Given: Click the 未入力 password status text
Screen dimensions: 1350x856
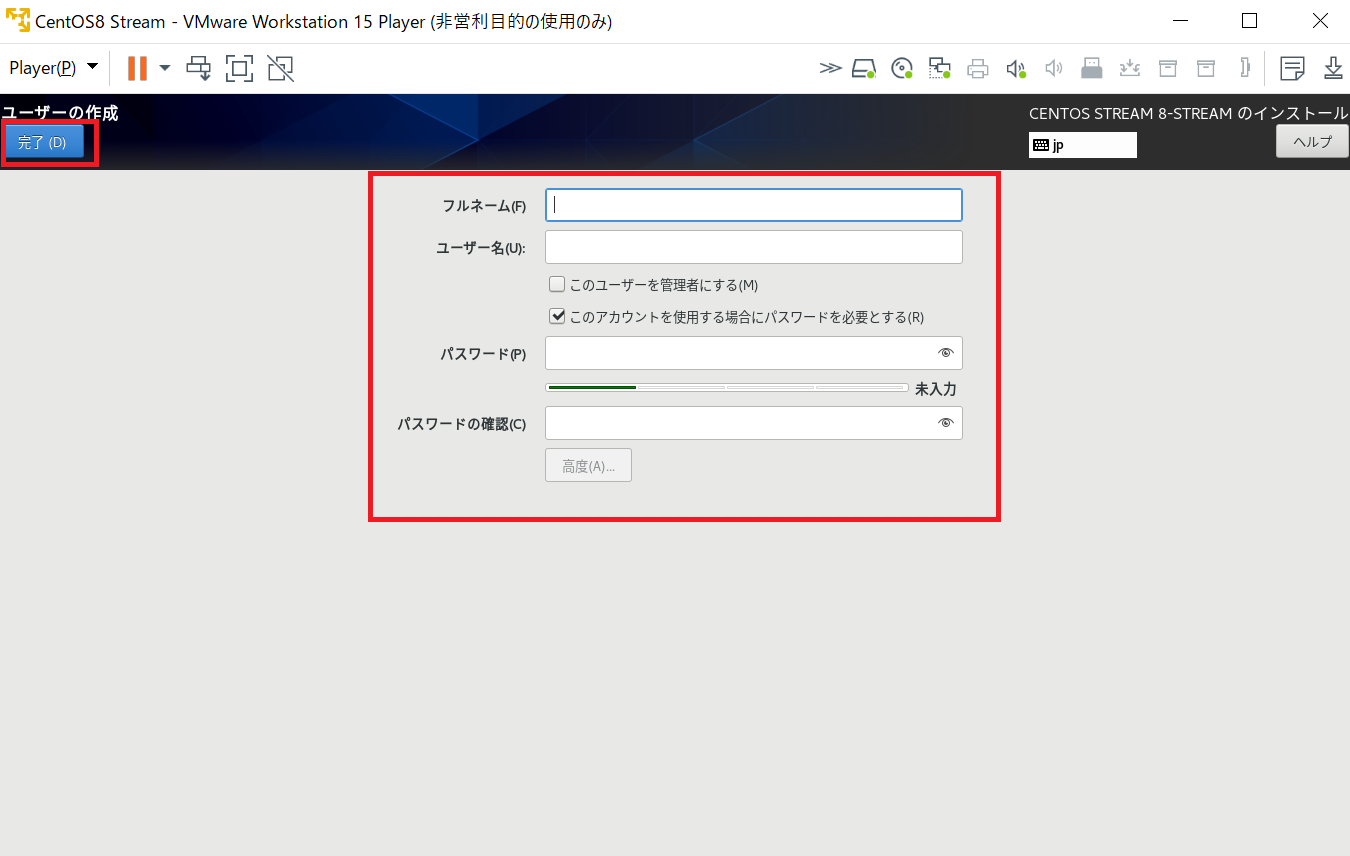Looking at the screenshot, I should 936,389.
